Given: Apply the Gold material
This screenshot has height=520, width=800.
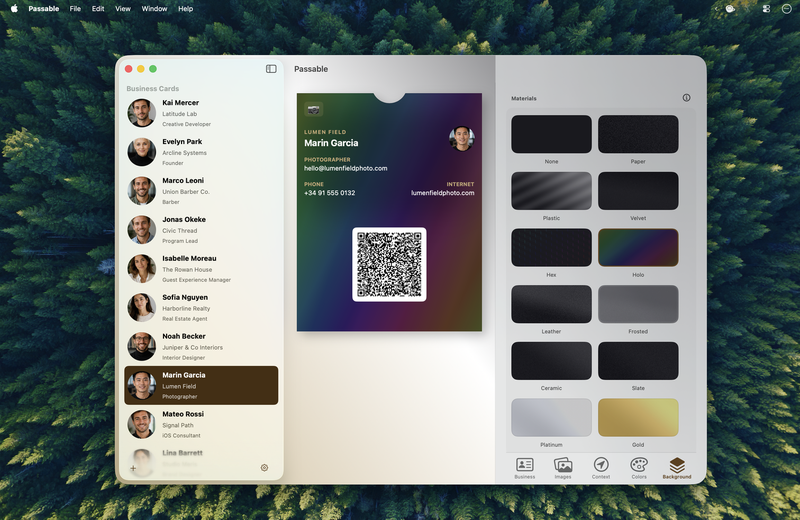Looking at the screenshot, I should [638, 417].
